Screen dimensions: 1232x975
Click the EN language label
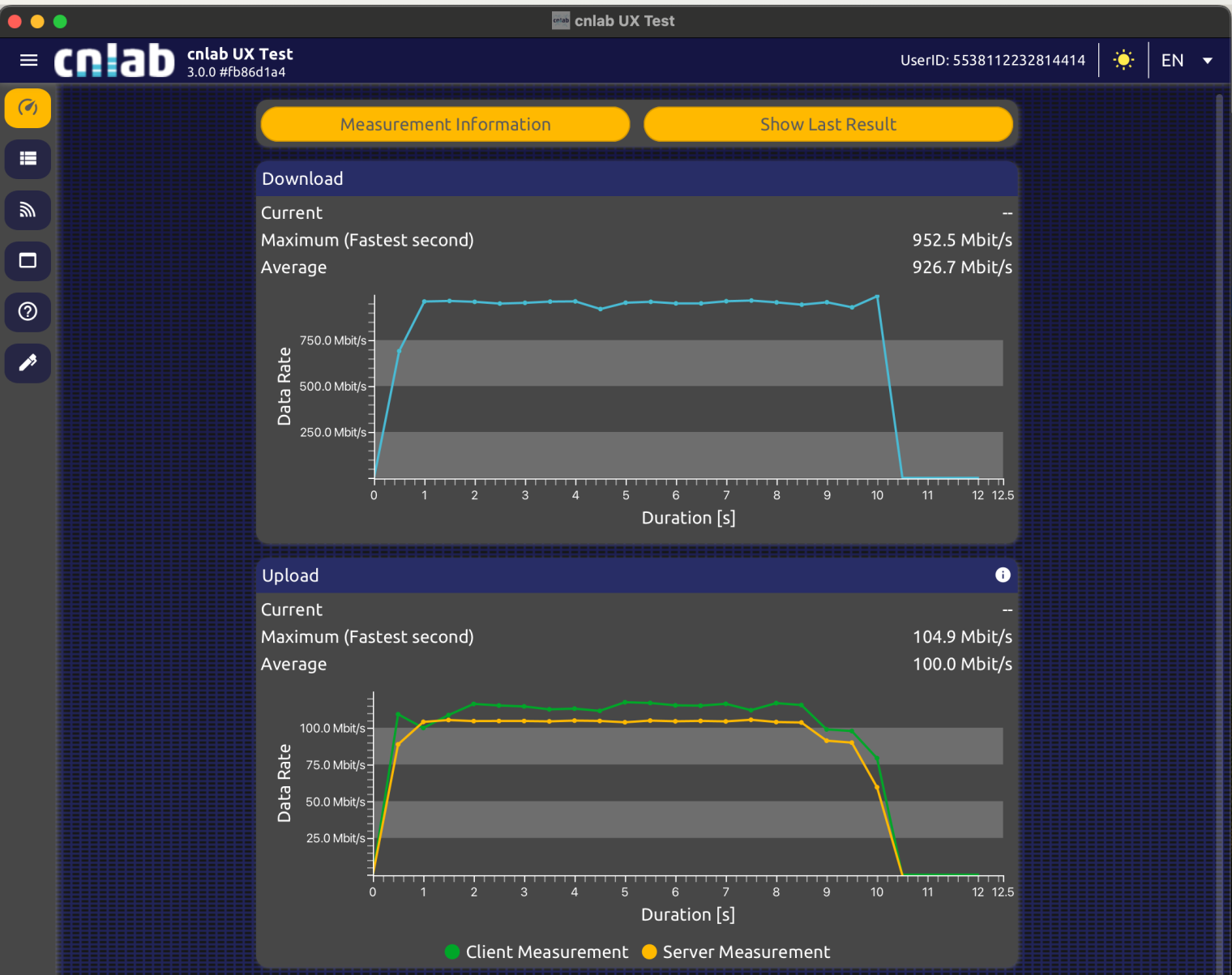1172,61
